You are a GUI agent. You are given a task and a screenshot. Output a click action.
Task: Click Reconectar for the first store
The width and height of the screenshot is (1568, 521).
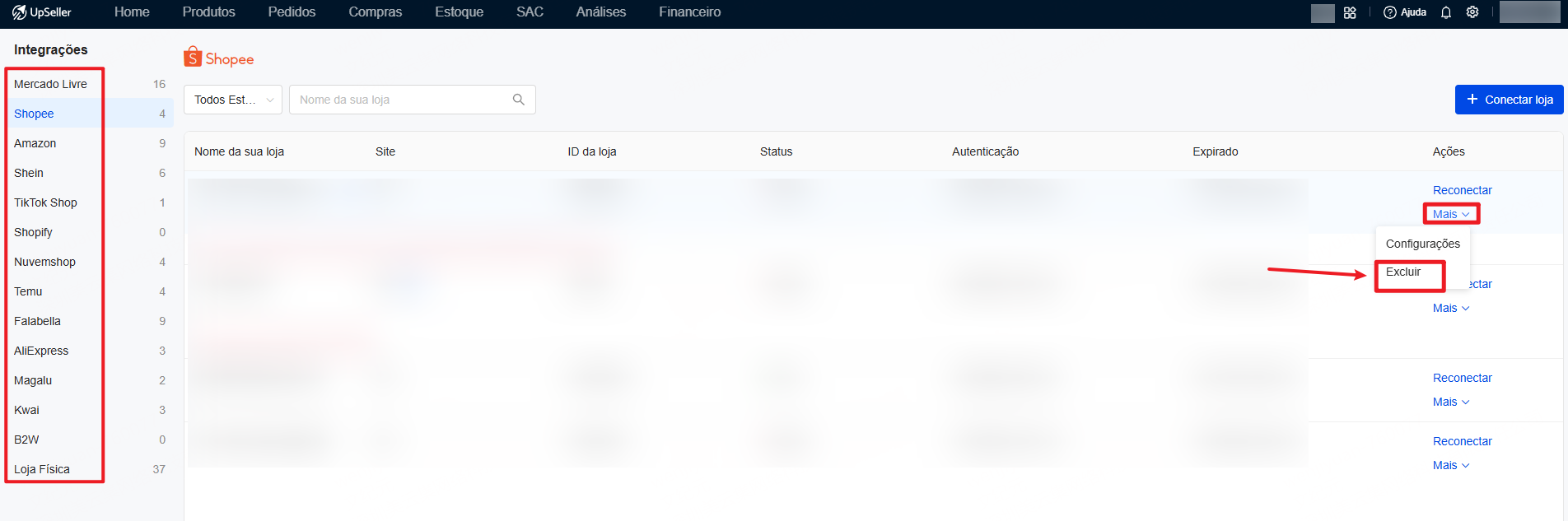coord(1462,190)
